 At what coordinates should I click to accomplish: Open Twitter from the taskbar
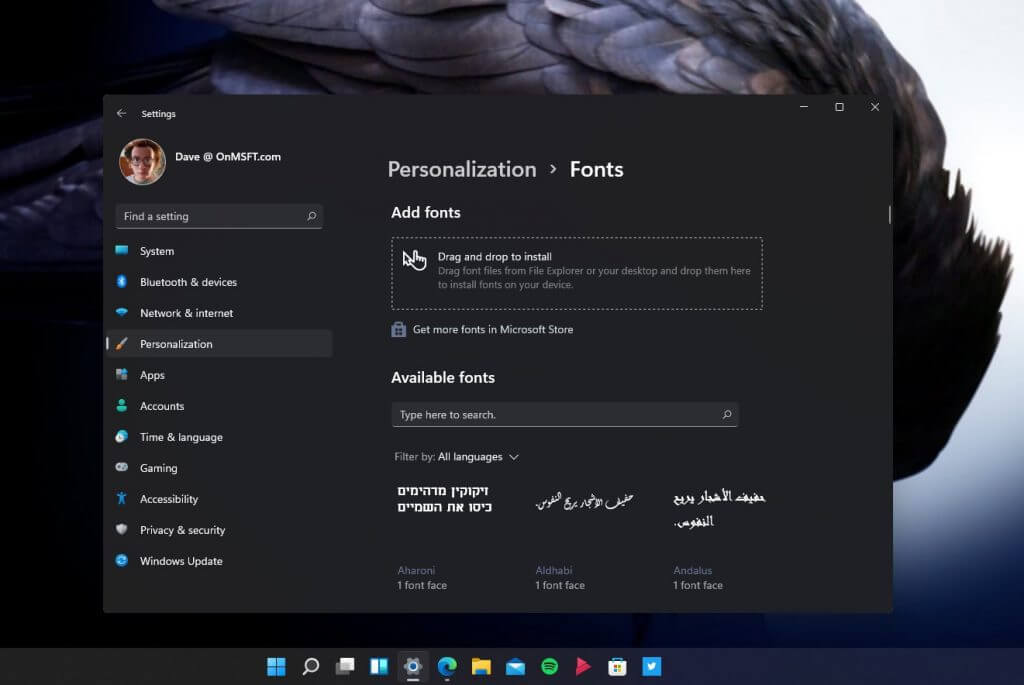(652, 665)
